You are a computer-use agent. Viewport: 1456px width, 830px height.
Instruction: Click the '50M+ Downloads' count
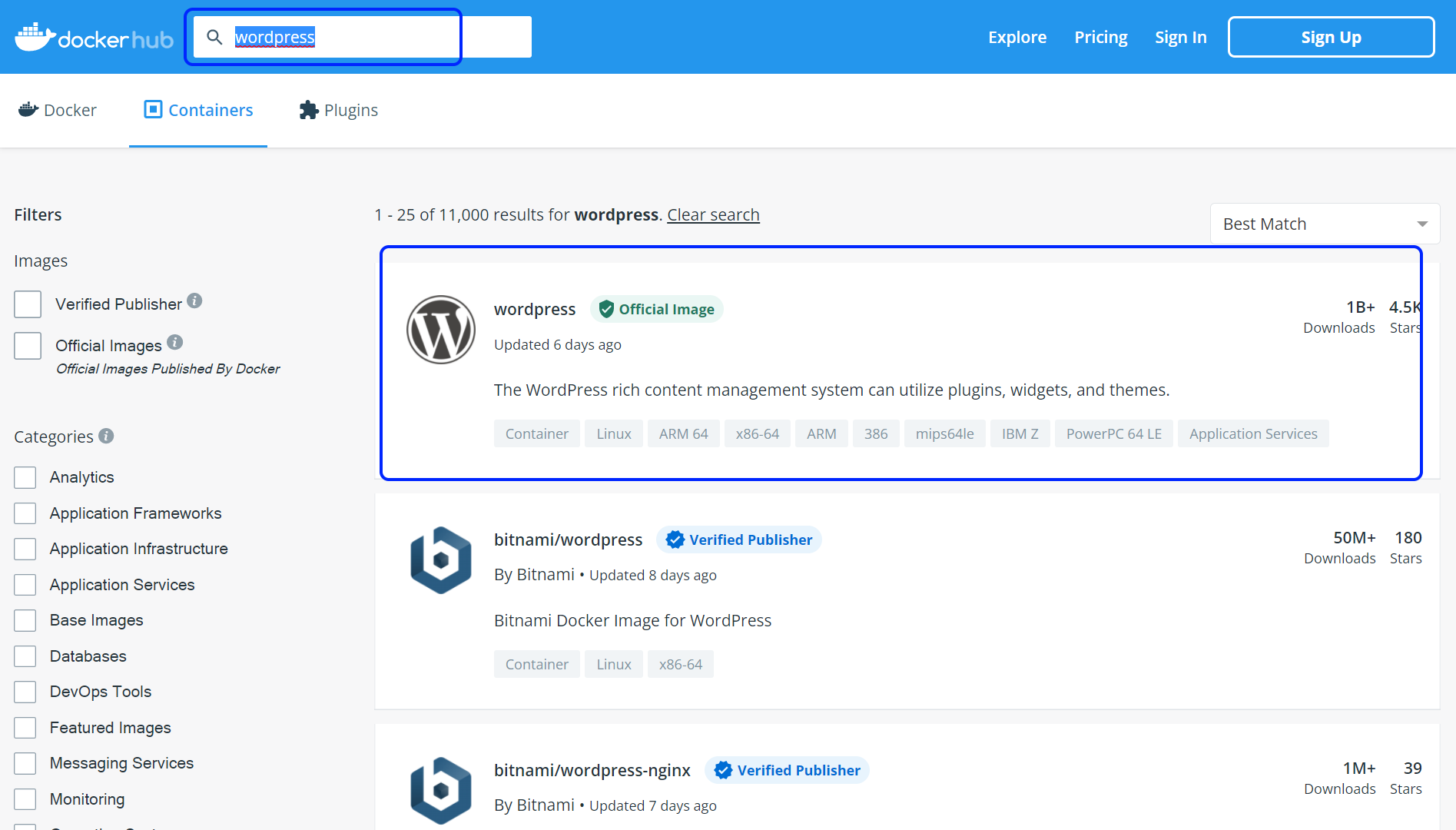pos(1340,547)
